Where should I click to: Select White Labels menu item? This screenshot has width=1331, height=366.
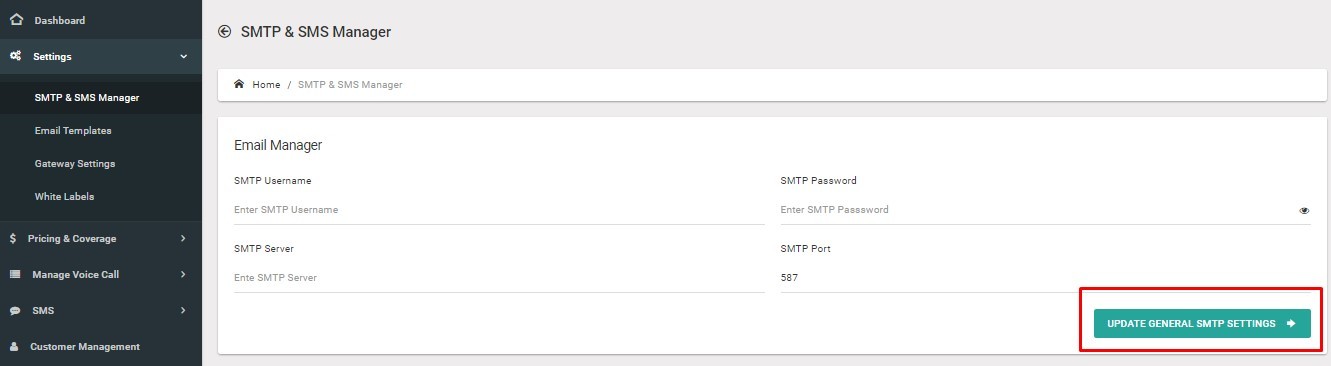[64, 196]
